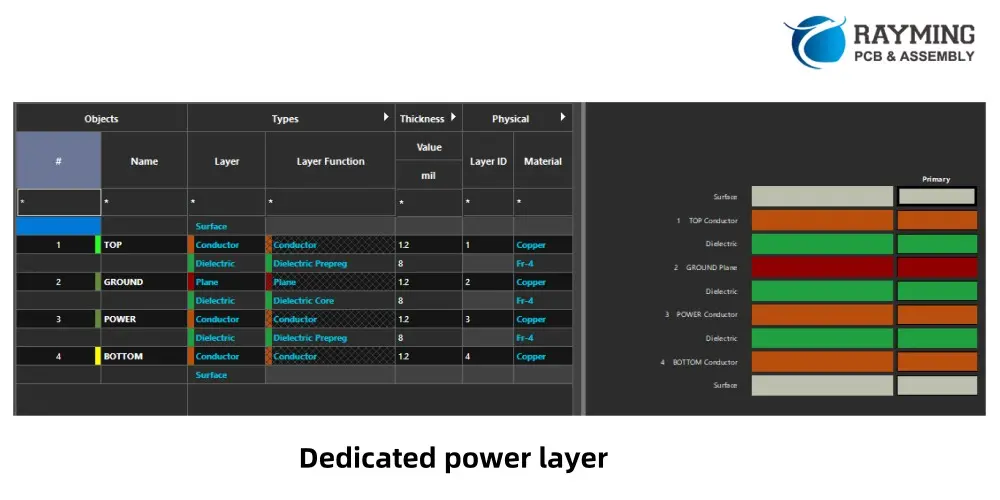The width and height of the screenshot is (1000, 500).
Task: Click the dark red GROUND Plane bar
Action: click(821, 267)
